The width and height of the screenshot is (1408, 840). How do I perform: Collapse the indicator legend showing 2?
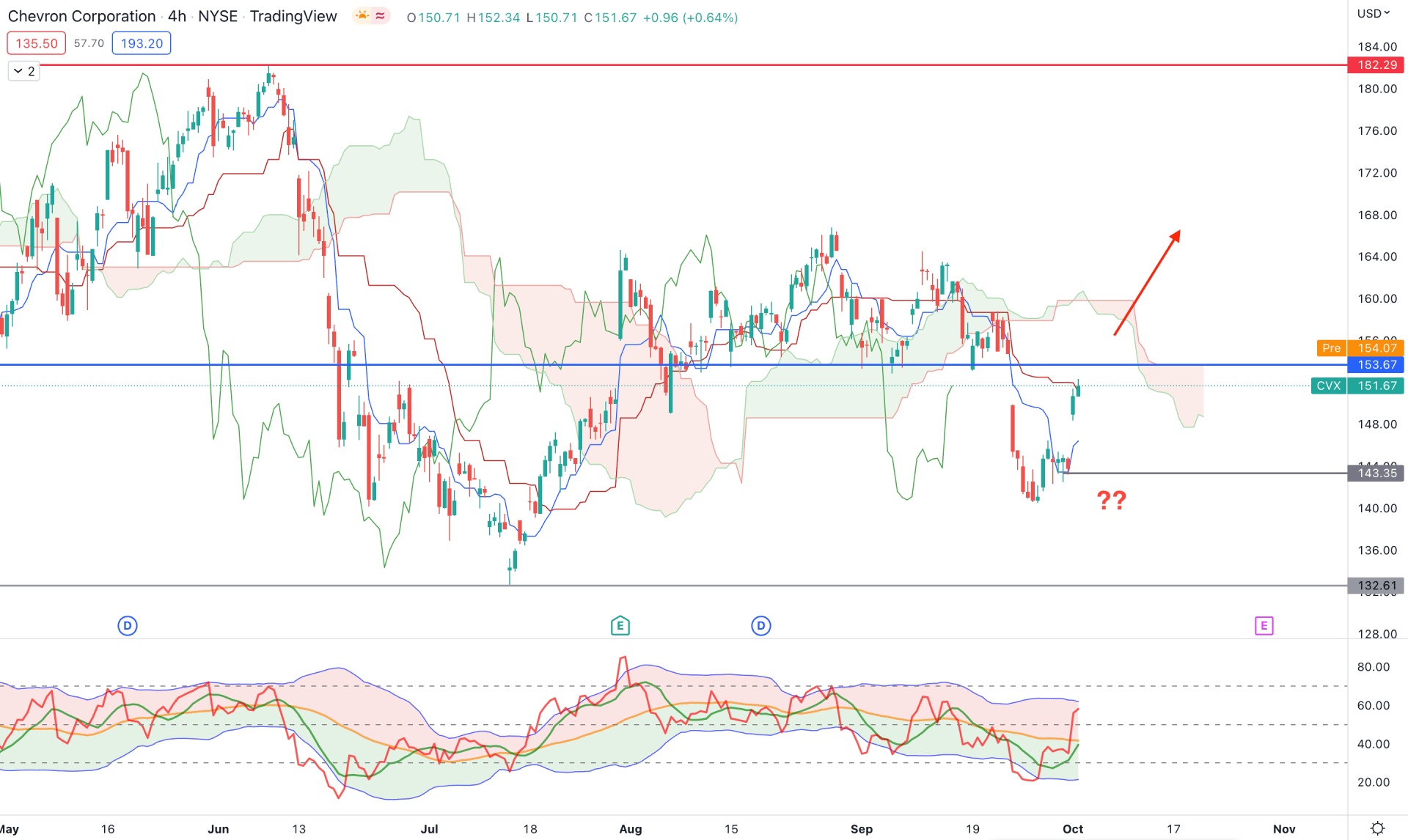[x=23, y=71]
